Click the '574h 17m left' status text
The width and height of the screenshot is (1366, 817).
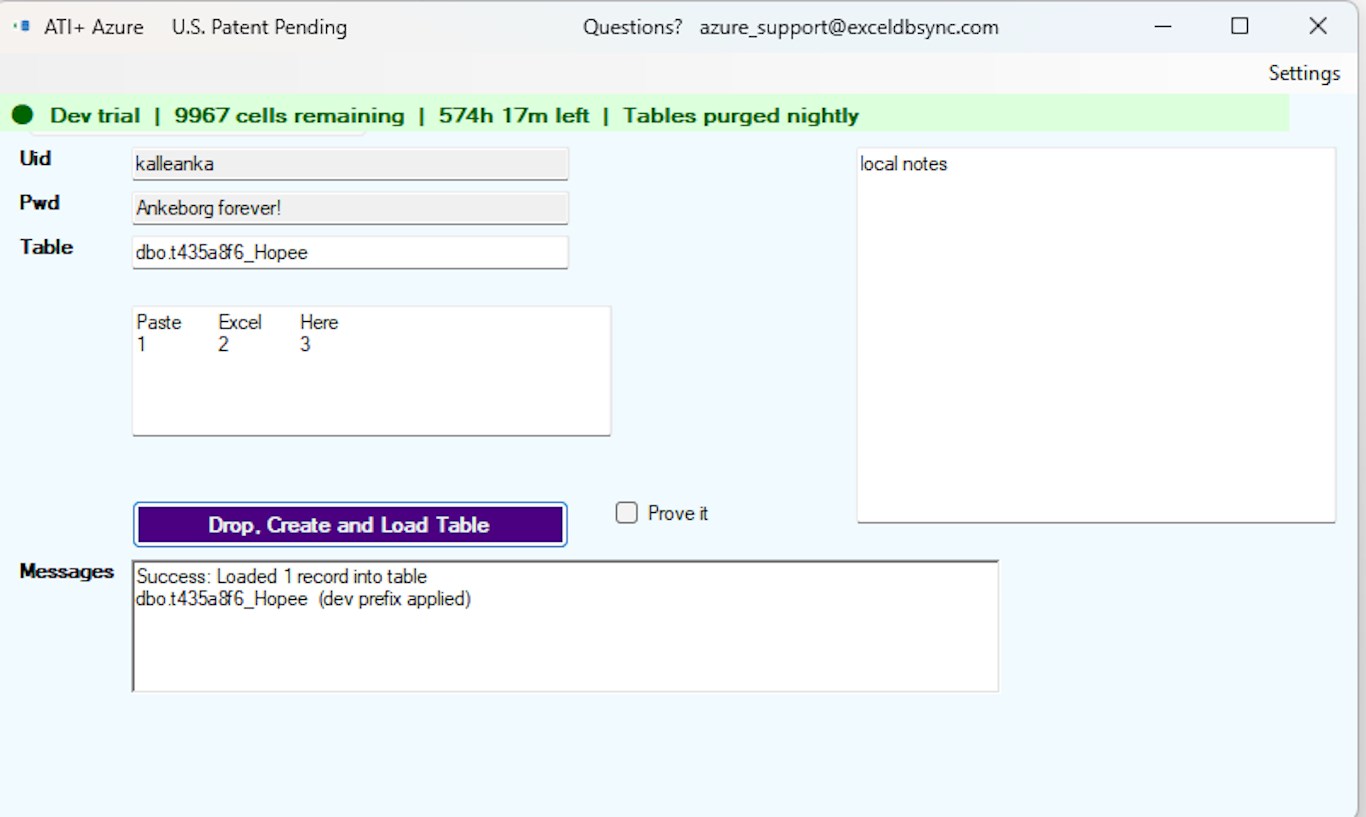(x=514, y=116)
